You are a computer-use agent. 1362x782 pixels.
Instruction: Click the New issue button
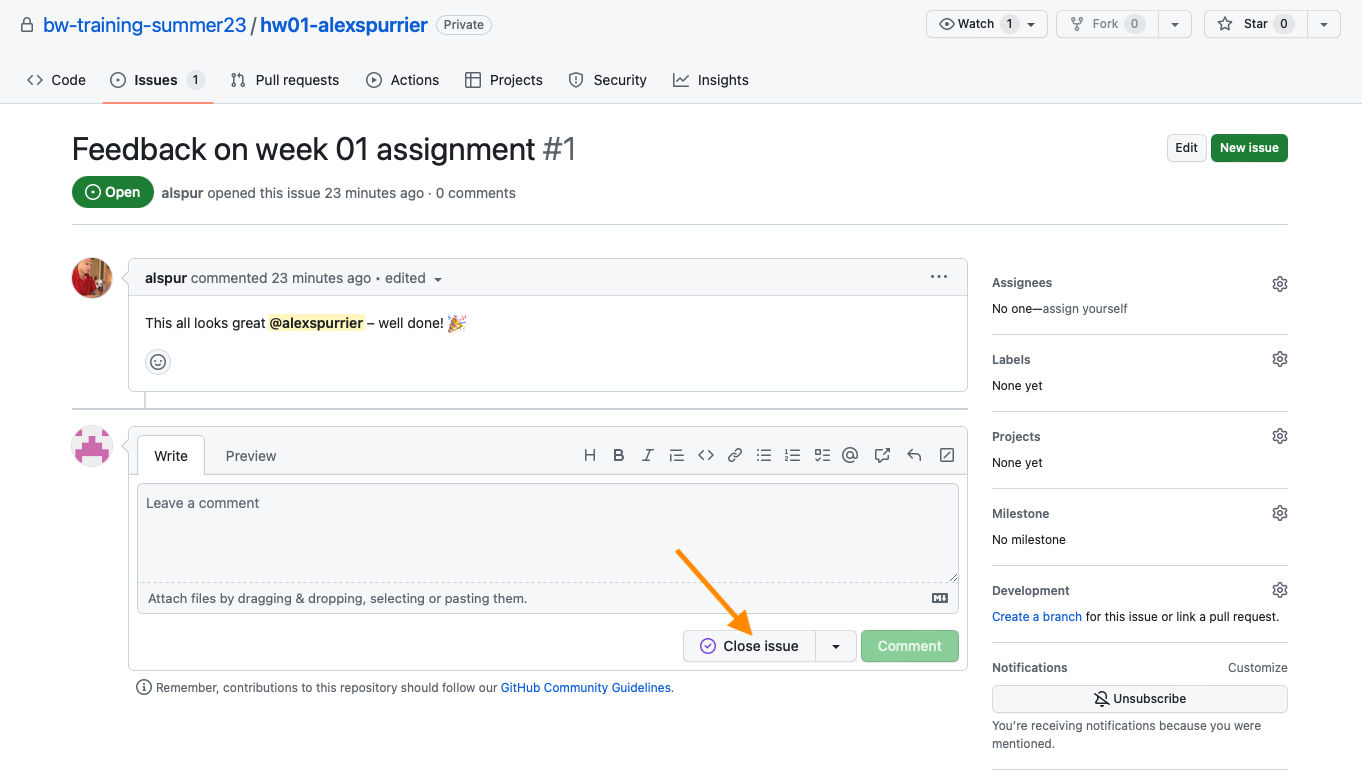pos(1249,148)
